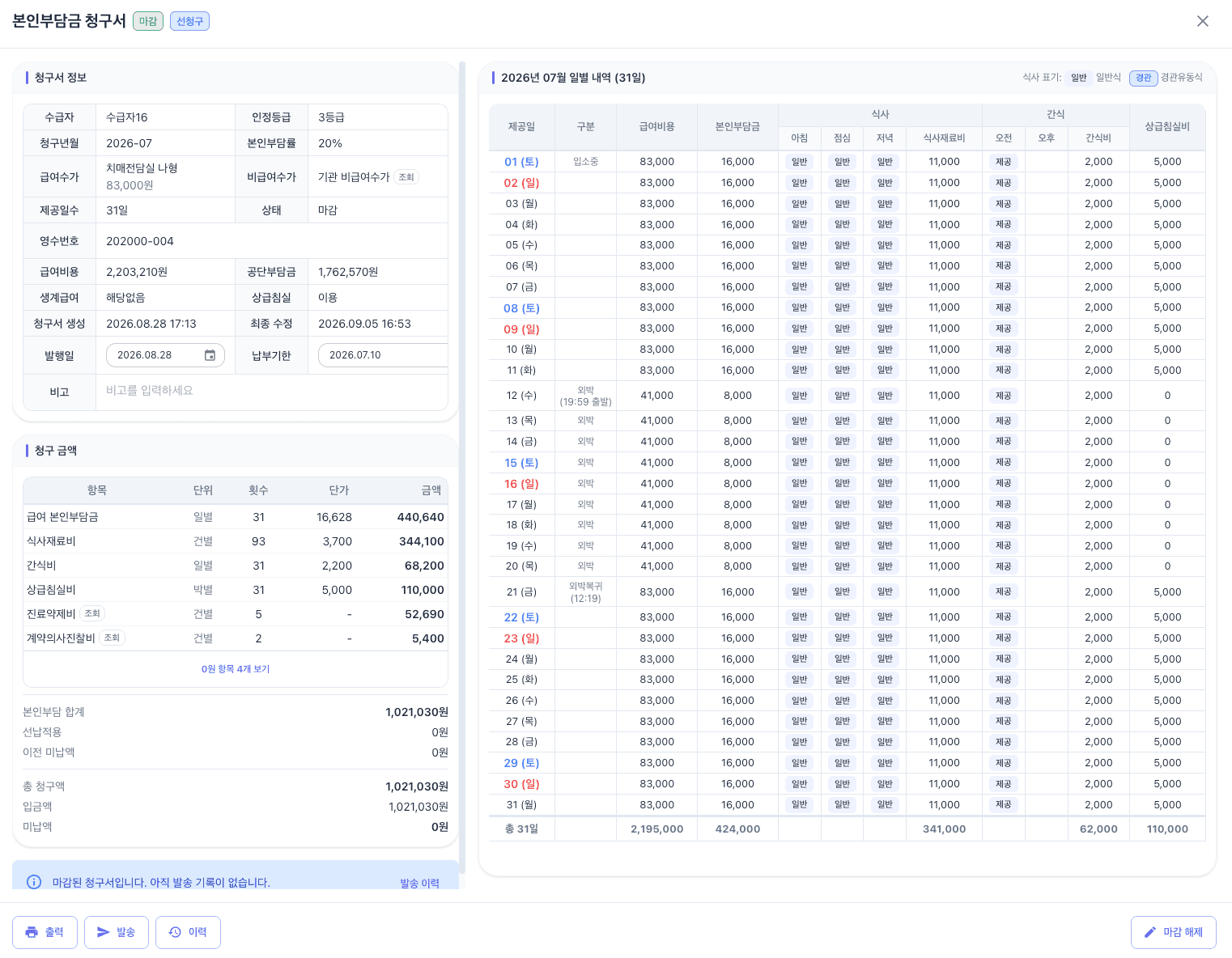This screenshot has width=1232, height=958.
Task: Click the 납부기한 date field
Action: [x=383, y=355]
